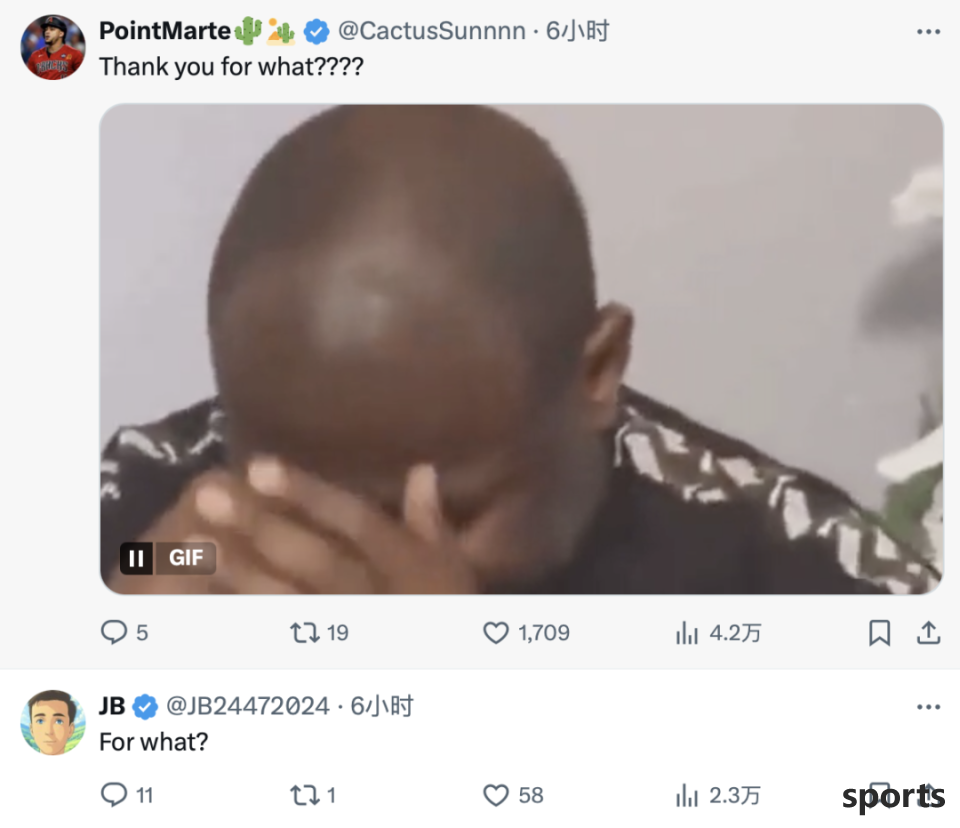Open JB's profile avatar
The height and width of the screenshot is (828, 960).
53,722
